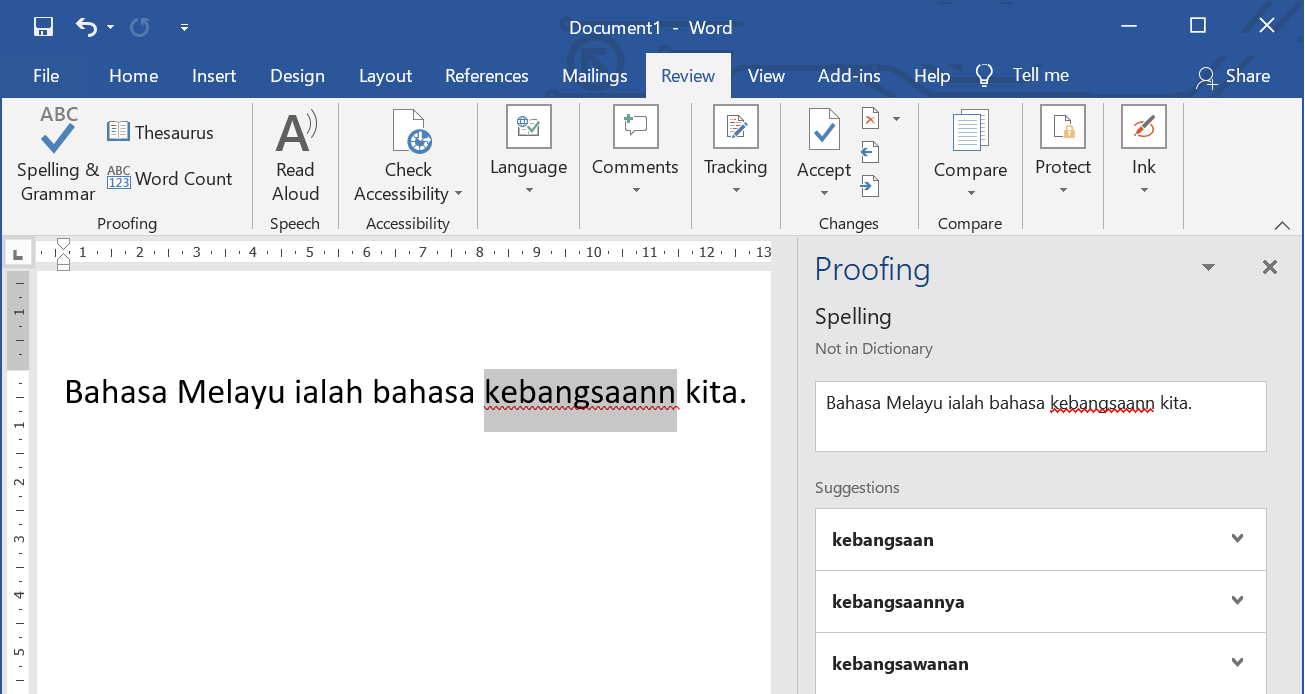Open the Word Count dialog
1305x694 pixels.
click(x=169, y=179)
